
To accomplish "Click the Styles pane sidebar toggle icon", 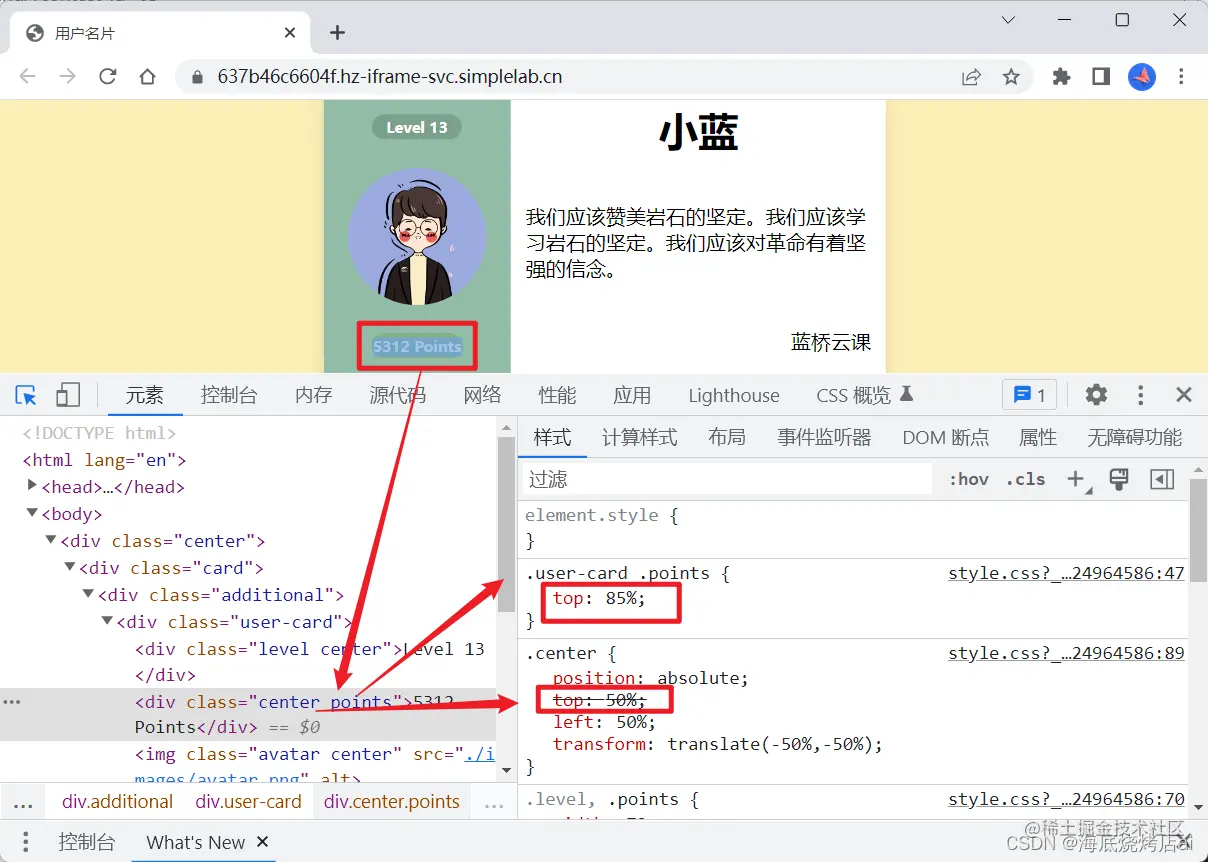I will pyautogui.click(x=1161, y=479).
